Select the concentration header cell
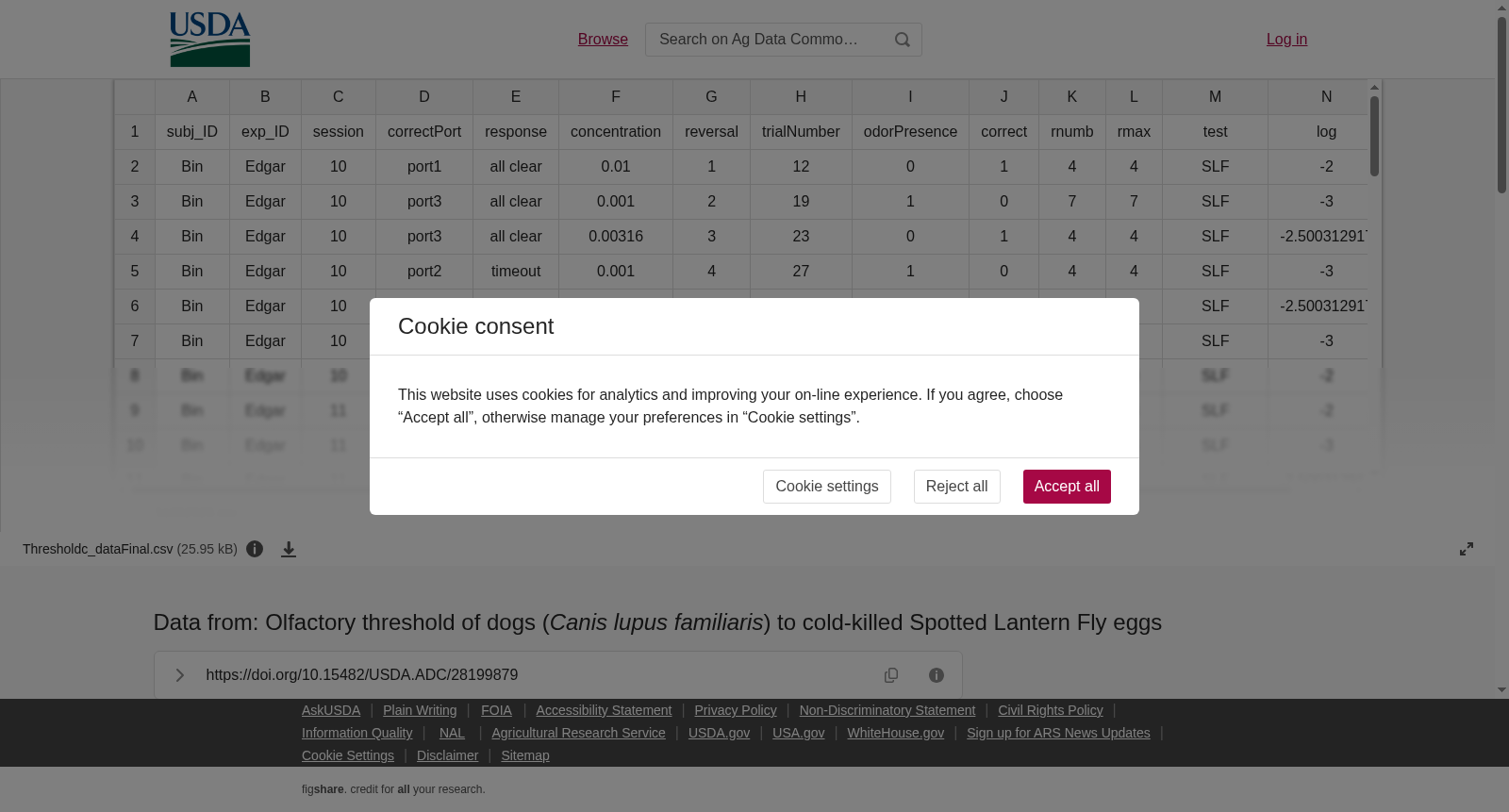This screenshot has width=1509, height=812. (x=616, y=132)
